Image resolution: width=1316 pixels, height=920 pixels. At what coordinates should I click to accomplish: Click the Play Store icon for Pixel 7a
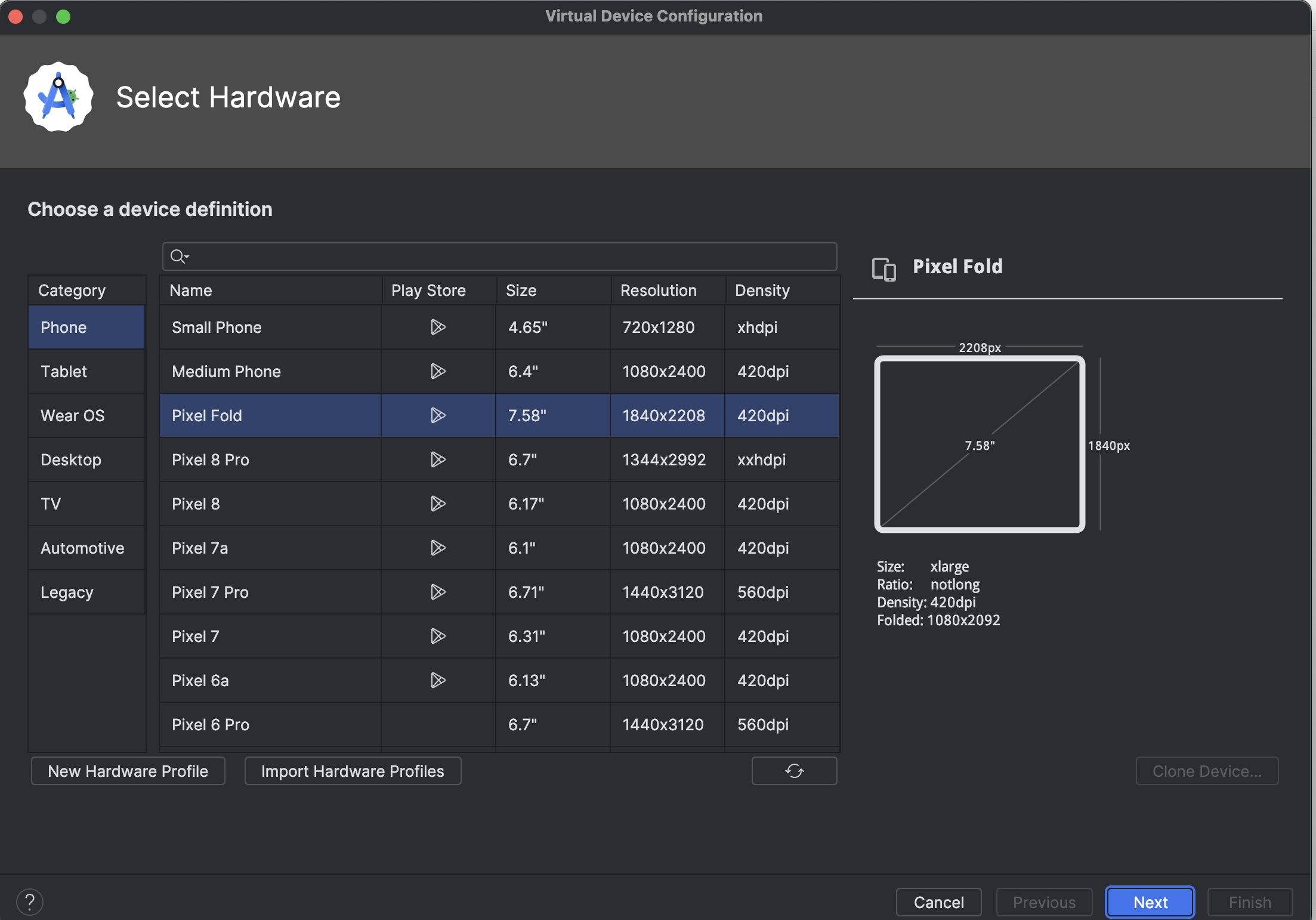[x=438, y=548]
